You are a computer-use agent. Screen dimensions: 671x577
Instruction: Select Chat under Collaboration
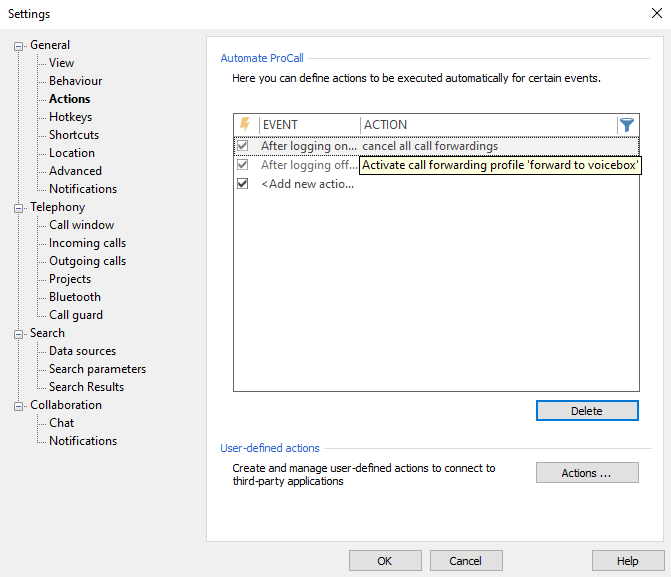[61, 423]
